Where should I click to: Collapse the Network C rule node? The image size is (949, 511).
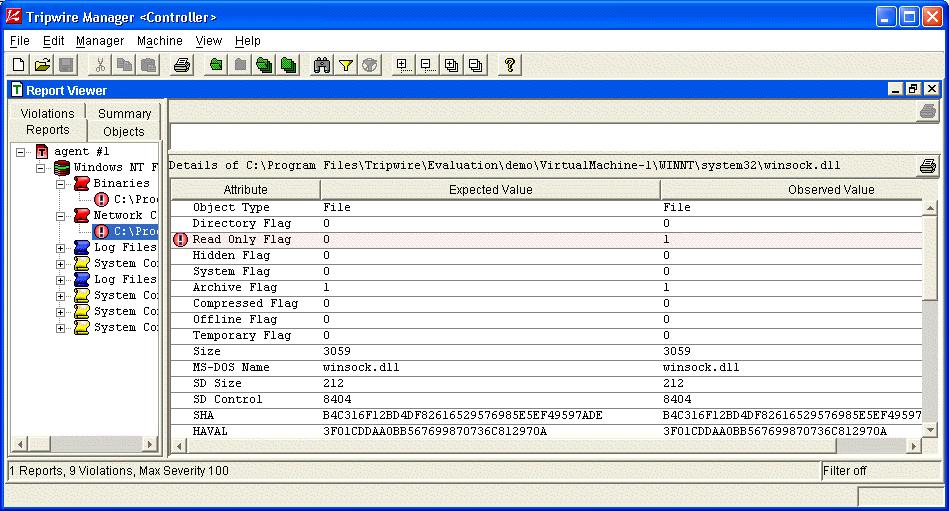61,216
